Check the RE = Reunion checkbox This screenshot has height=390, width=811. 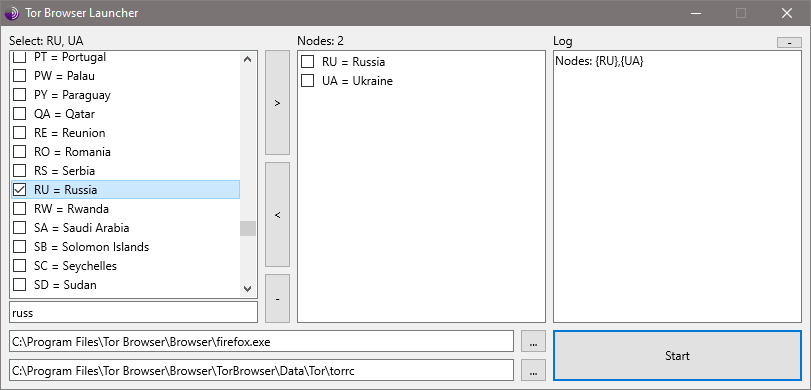[19, 133]
